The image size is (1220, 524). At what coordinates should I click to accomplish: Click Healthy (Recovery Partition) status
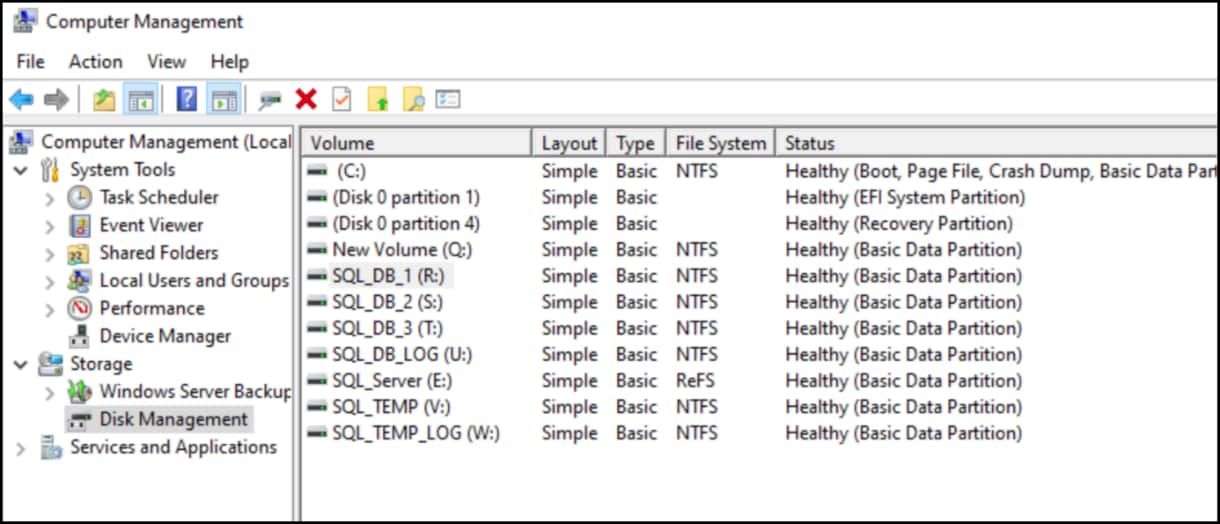click(x=899, y=223)
